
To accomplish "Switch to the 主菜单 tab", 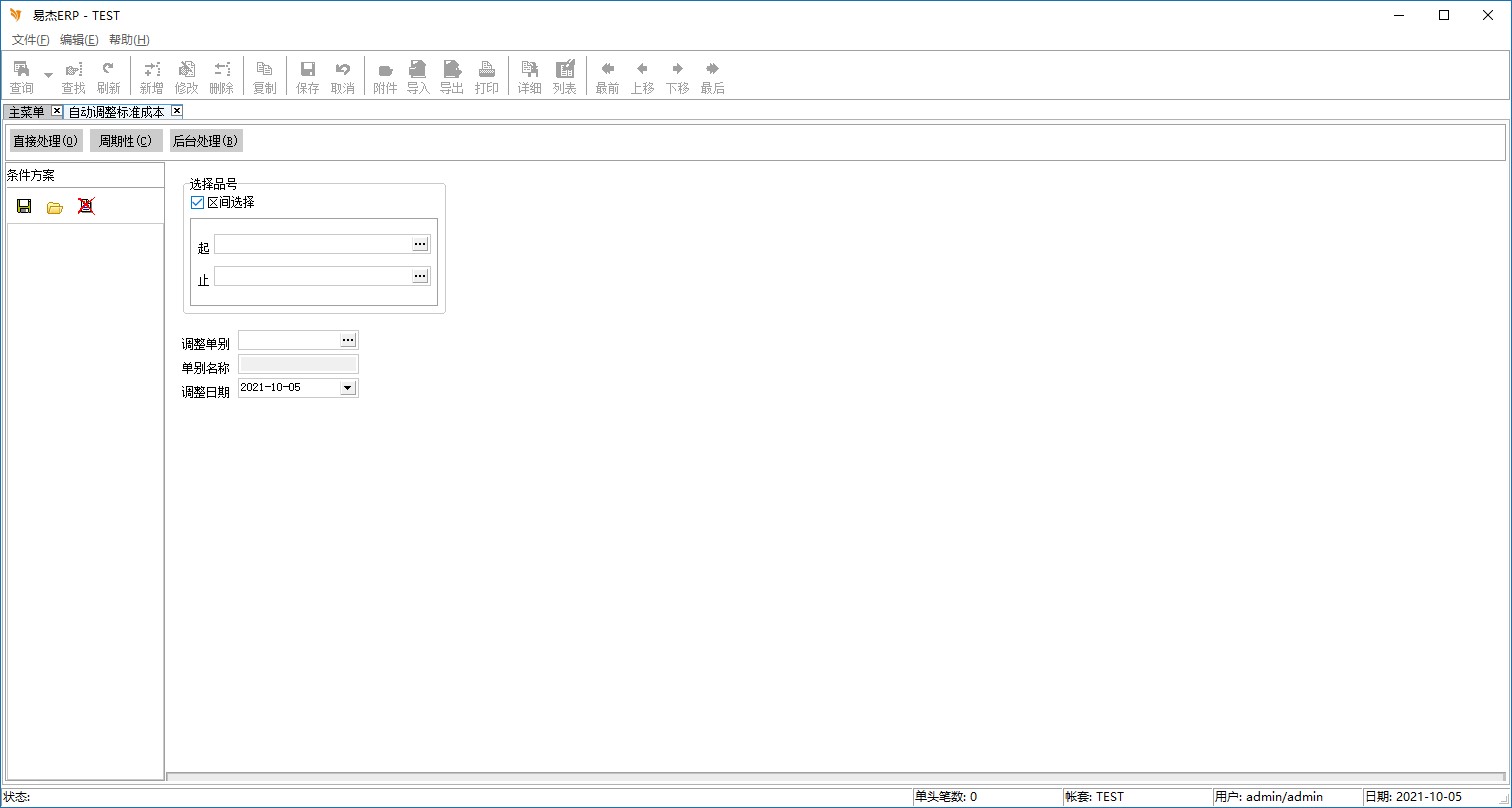I will 27,112.
